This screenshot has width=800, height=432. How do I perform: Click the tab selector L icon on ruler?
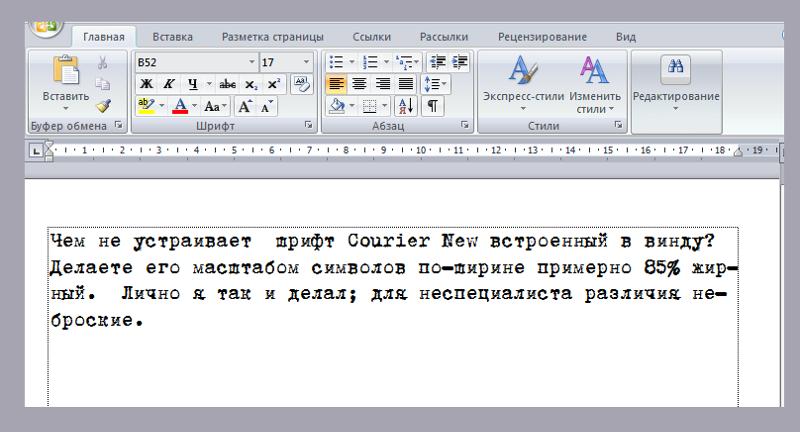[x=36, y=151]
